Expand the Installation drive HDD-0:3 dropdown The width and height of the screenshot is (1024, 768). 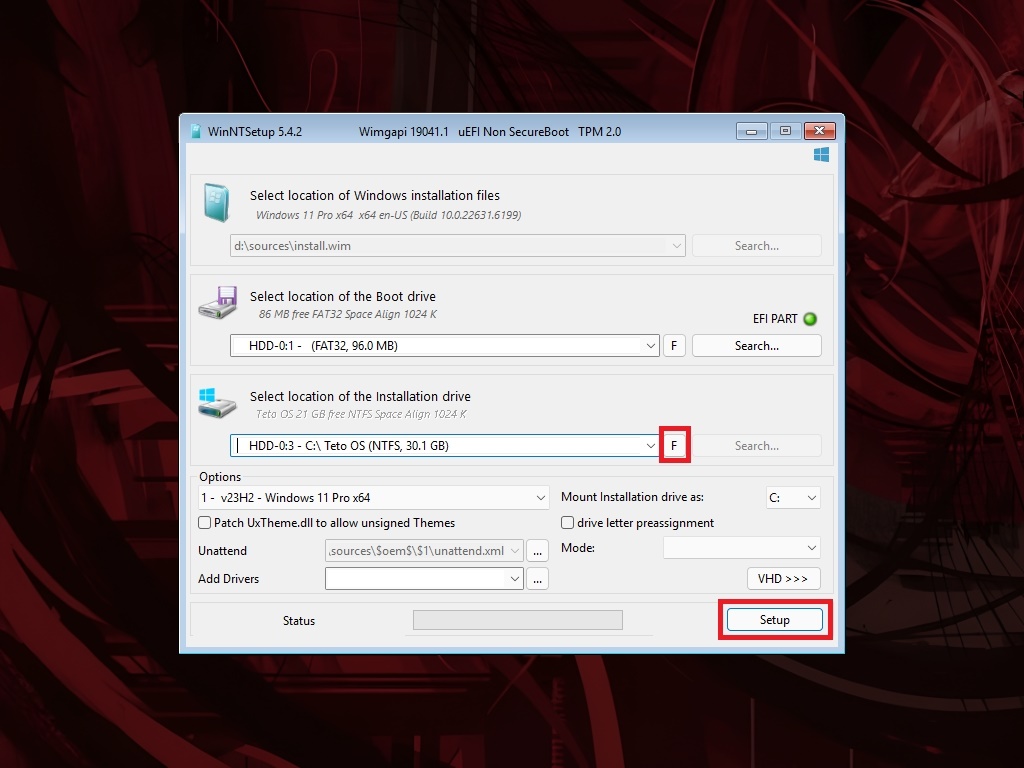coord(650,446)
